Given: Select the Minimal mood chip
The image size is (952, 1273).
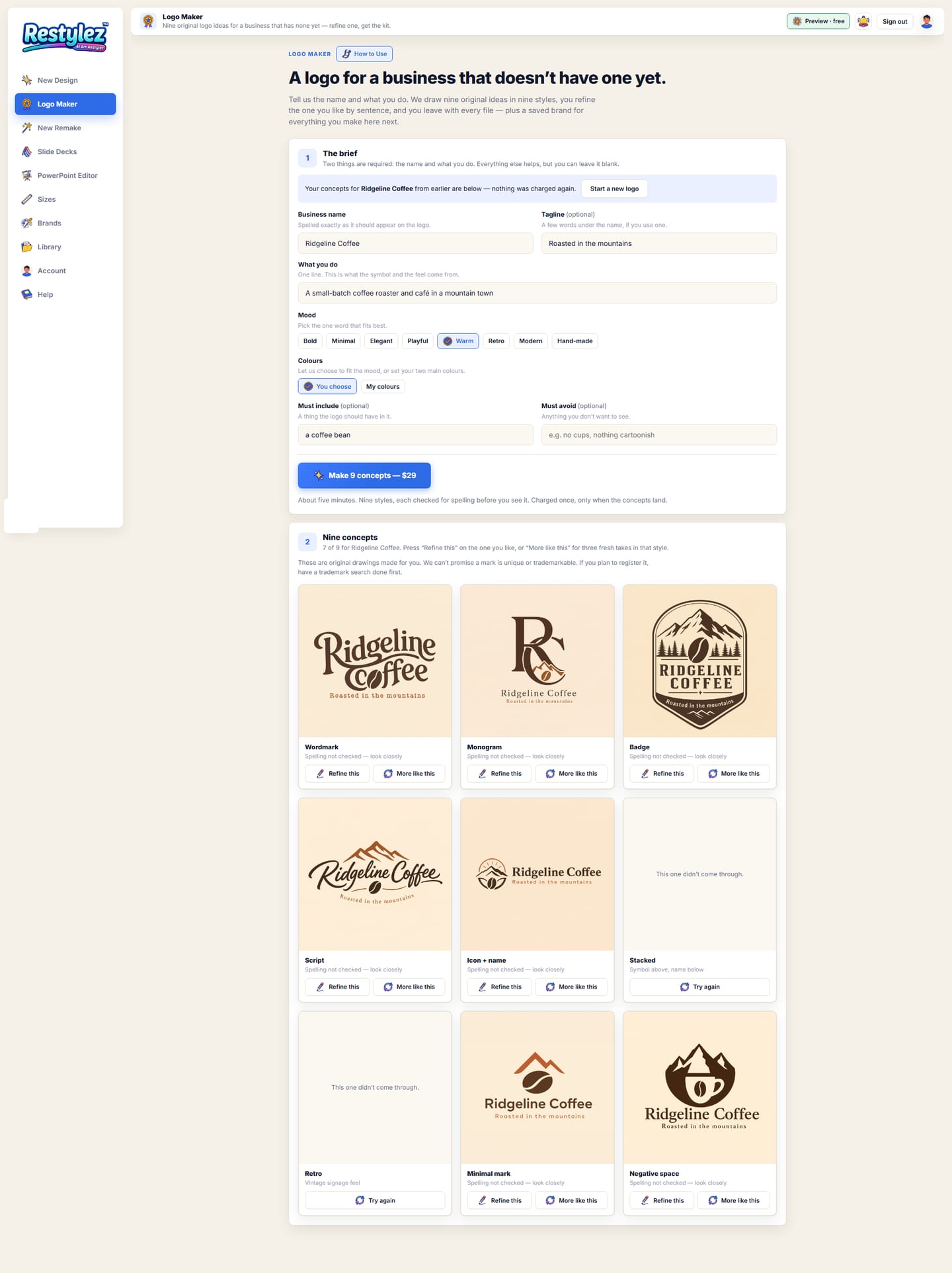Looking at the screenshot, I should (x=343, y=341).
